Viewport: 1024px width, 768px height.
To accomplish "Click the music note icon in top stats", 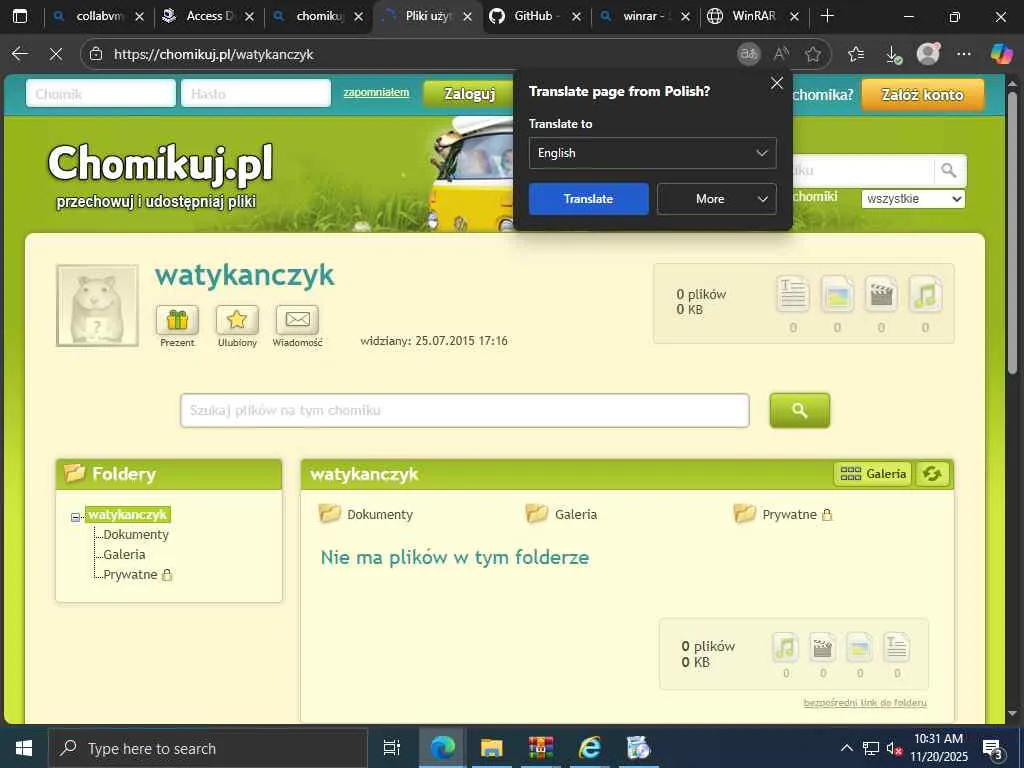I will 925,294.
